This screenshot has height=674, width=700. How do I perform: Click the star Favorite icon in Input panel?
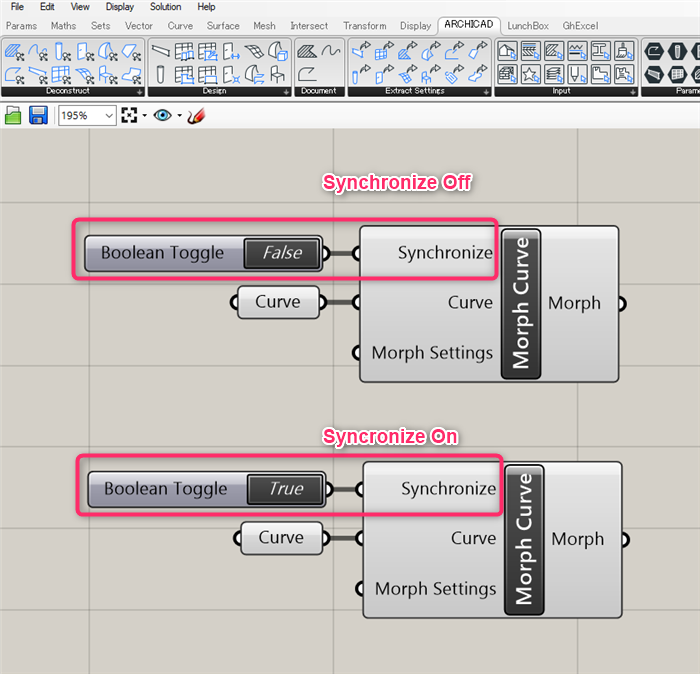coord(530,74)
